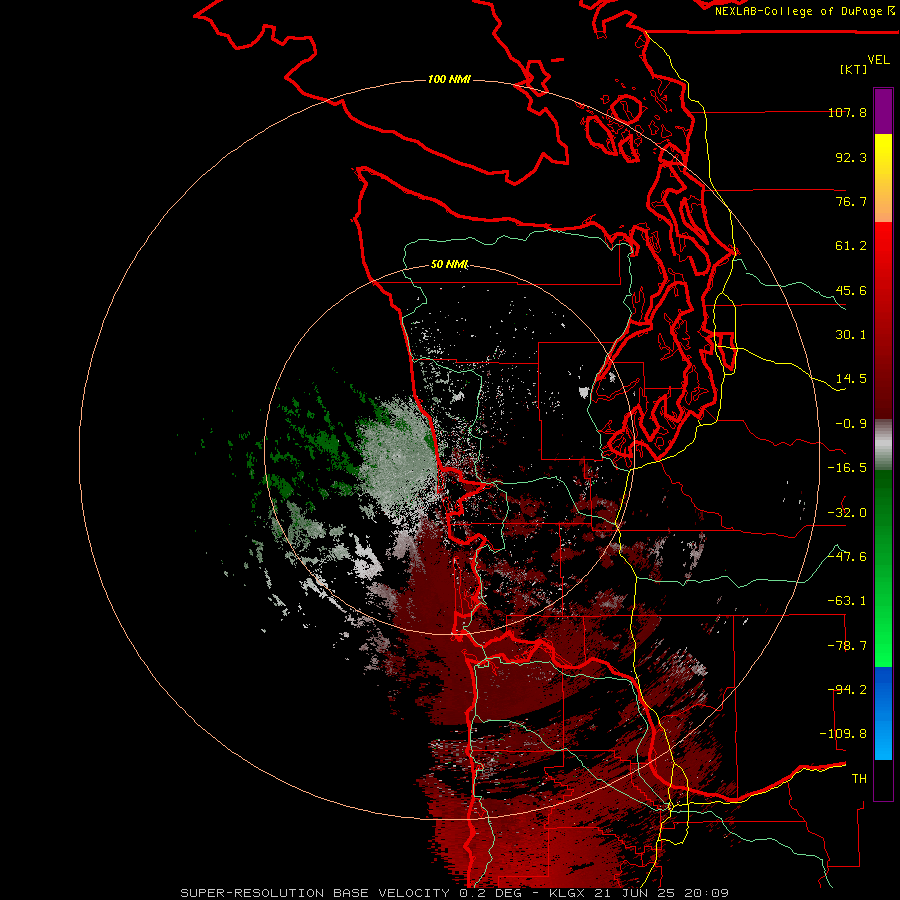This screenshot has width=900, height=900.
Task: Select the -63.1 scale value
Action: (847, 601)
